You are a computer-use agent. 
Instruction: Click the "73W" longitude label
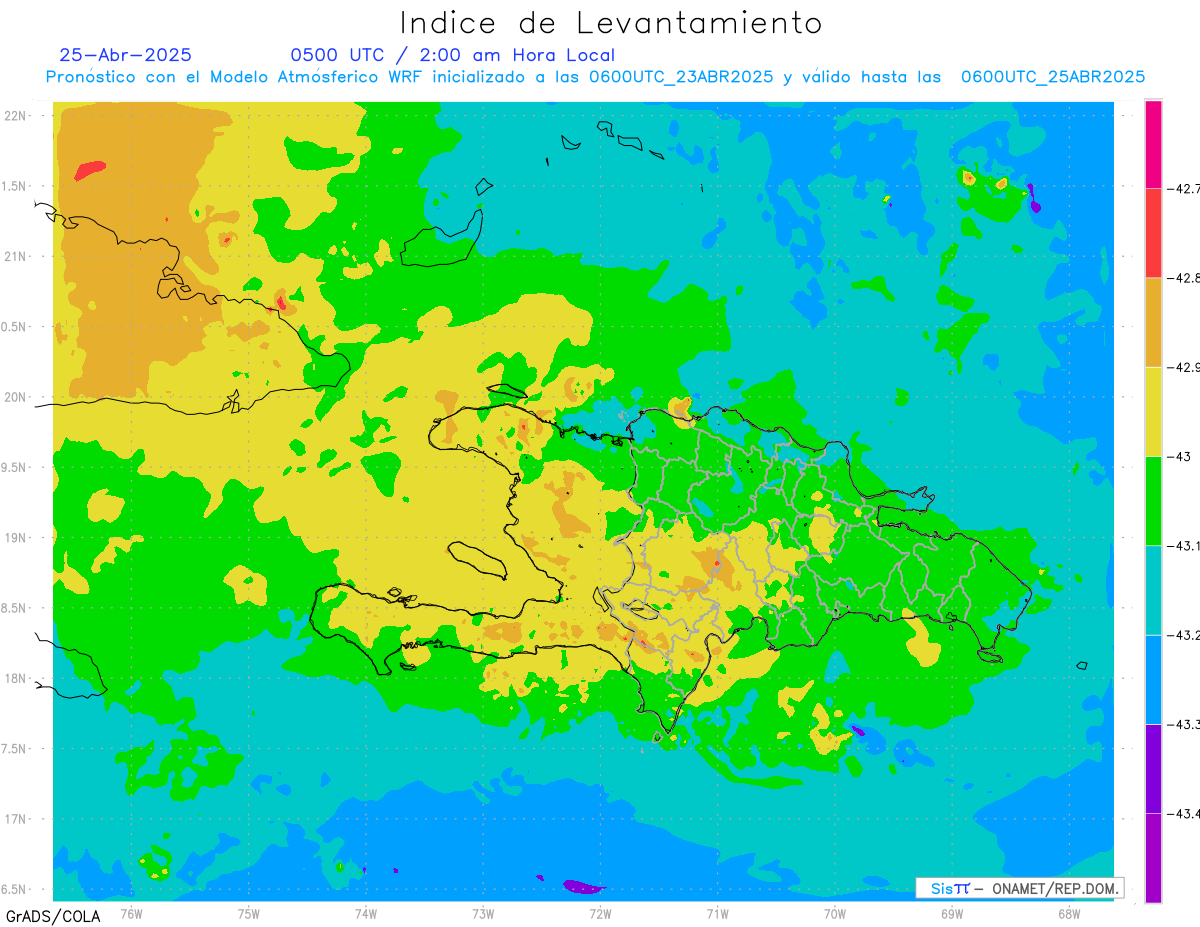483,913
